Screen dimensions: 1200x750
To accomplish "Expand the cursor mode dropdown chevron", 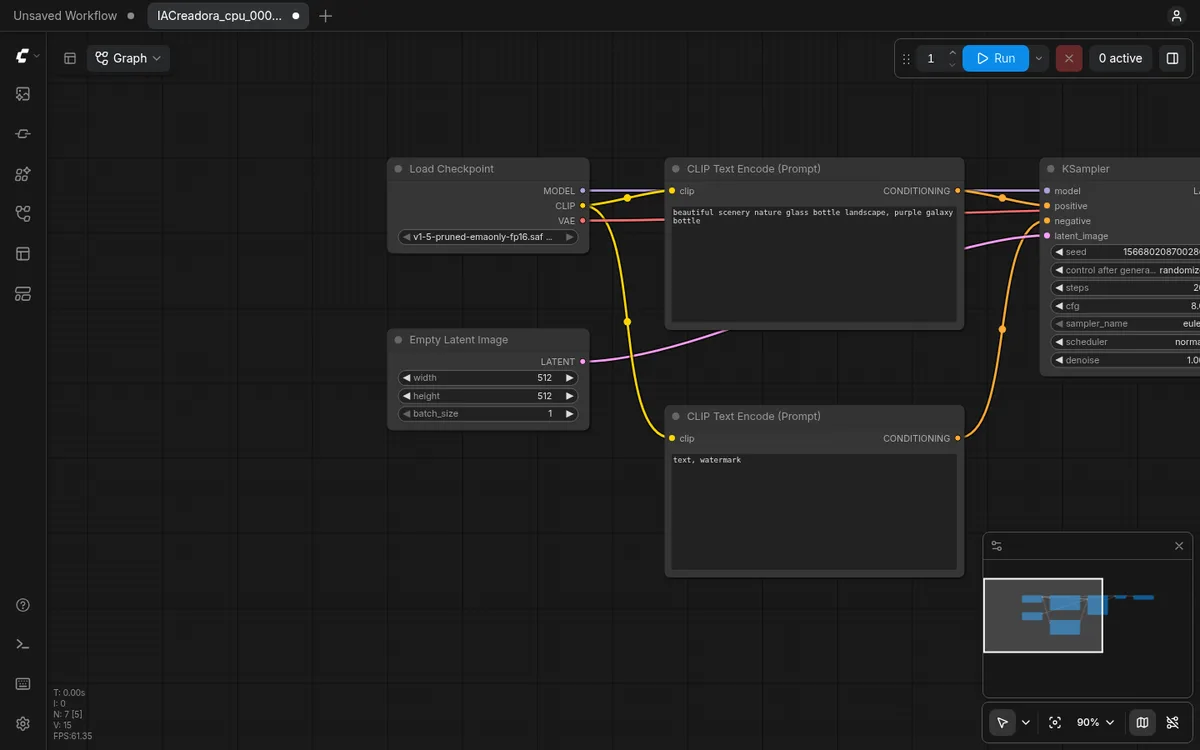I will 1025,722.
